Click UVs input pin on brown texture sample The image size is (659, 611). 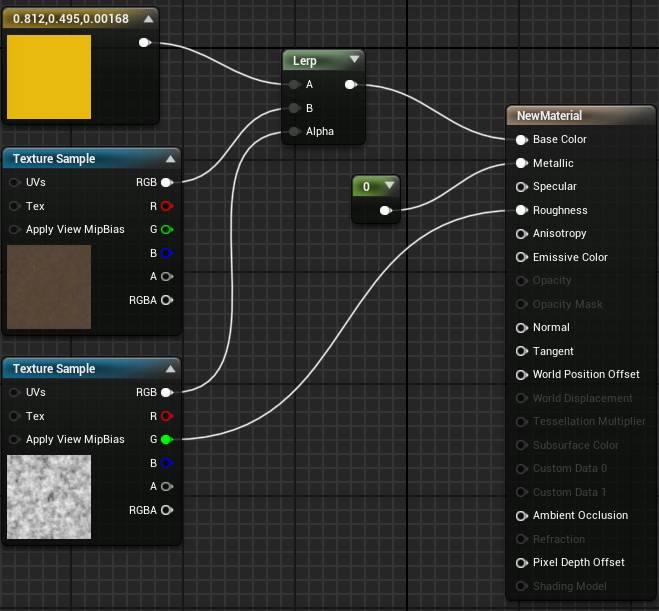click(15, 182)
